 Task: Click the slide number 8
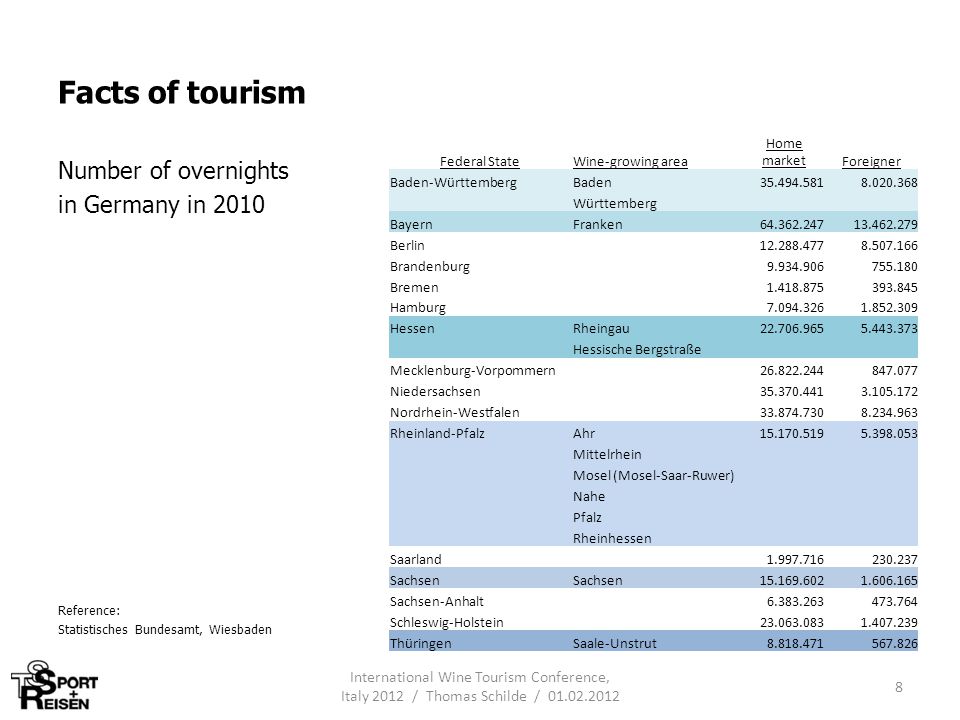click(x=898, y=687)
